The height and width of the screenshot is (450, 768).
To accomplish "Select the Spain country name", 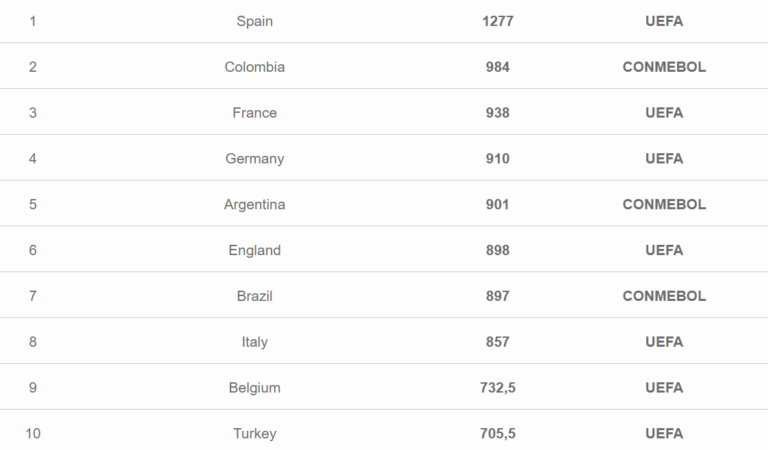I will 254,21.
